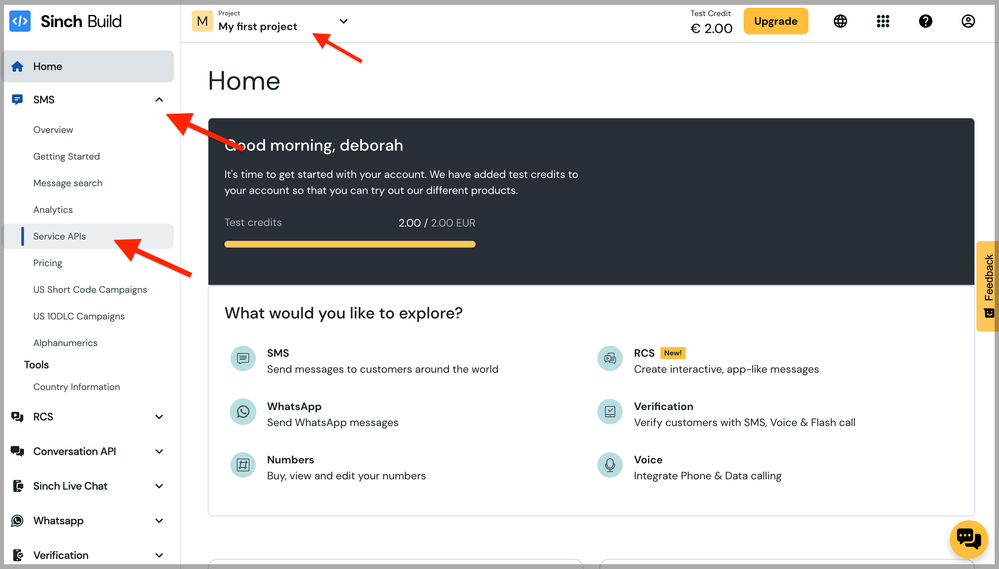Click the SMS chat icon in sidebar
The height and width of the screenshot is (569, 999).
(x=17, y=99)
